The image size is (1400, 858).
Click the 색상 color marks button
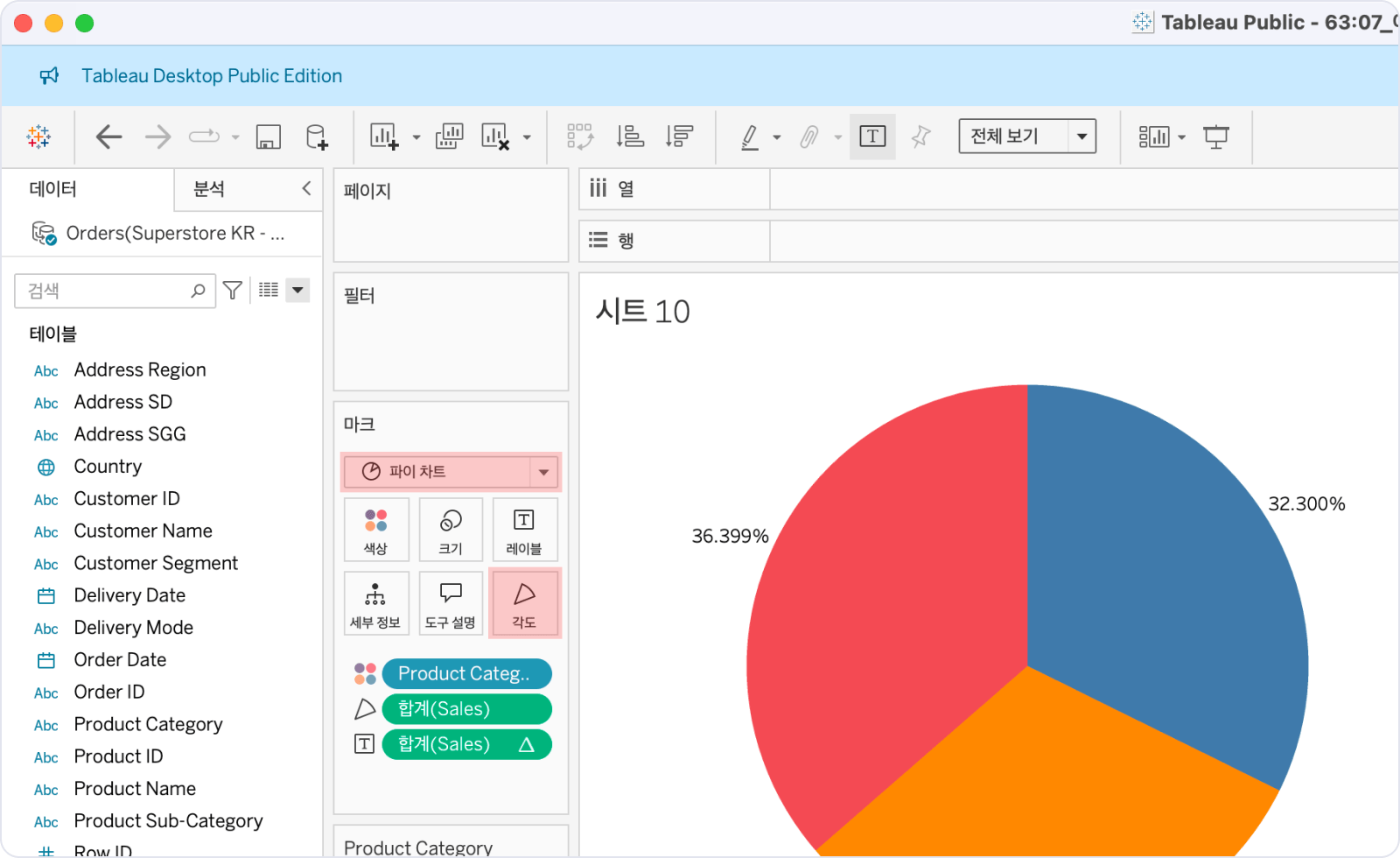tap(376, 530)
